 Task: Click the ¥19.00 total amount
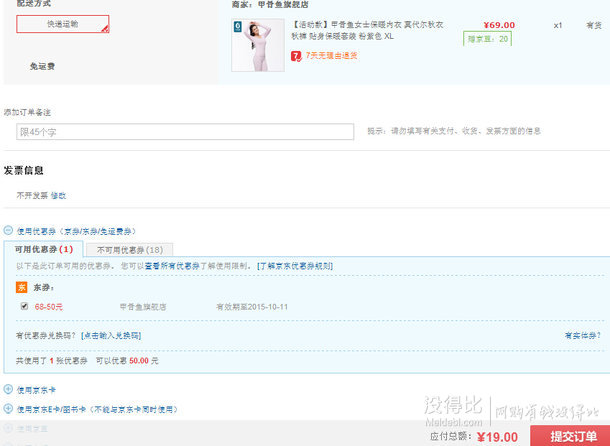click(497, 437)
